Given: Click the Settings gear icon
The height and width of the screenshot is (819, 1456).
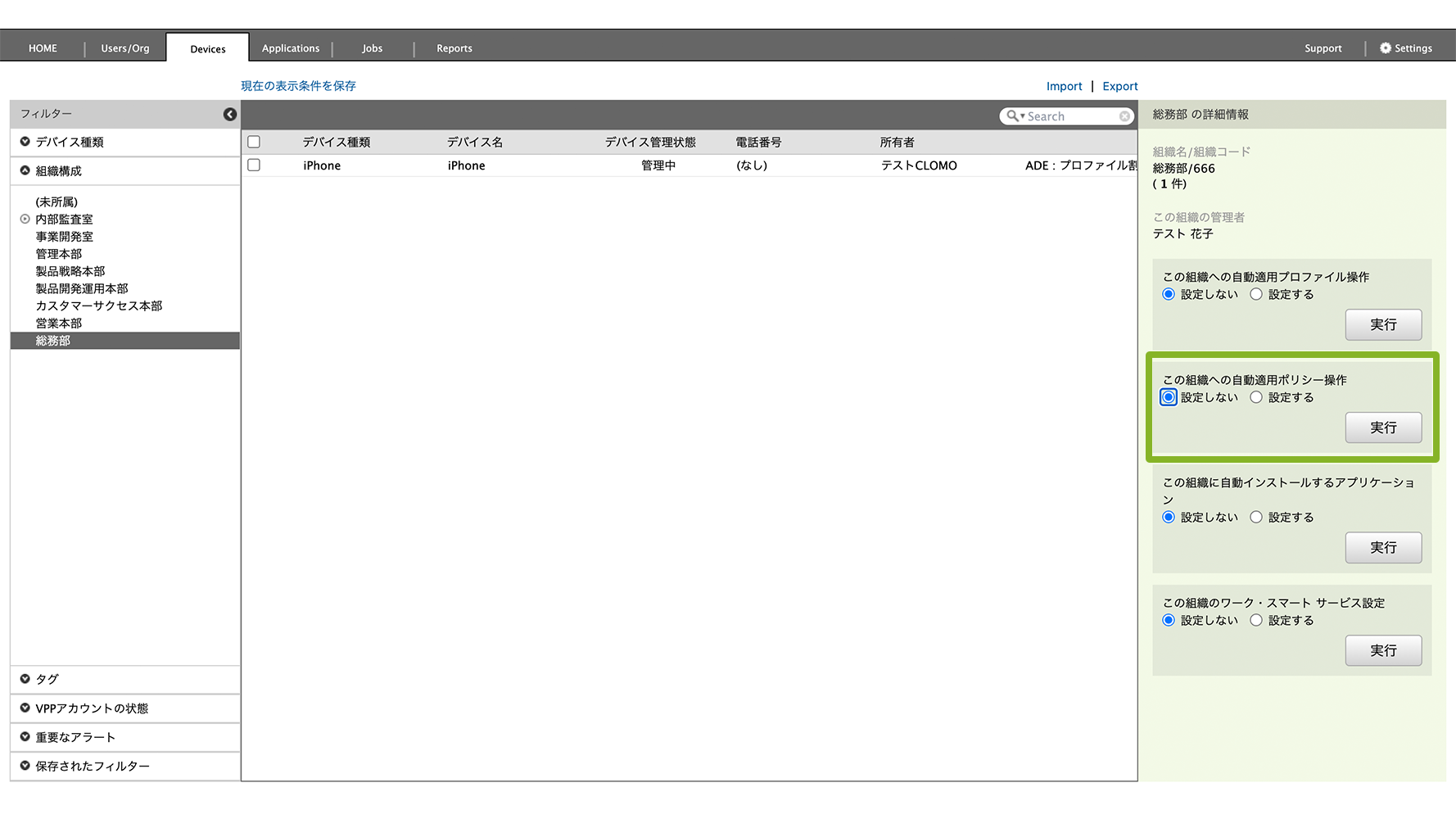Looking at the screenshot, I should (x=1386, y=48).
